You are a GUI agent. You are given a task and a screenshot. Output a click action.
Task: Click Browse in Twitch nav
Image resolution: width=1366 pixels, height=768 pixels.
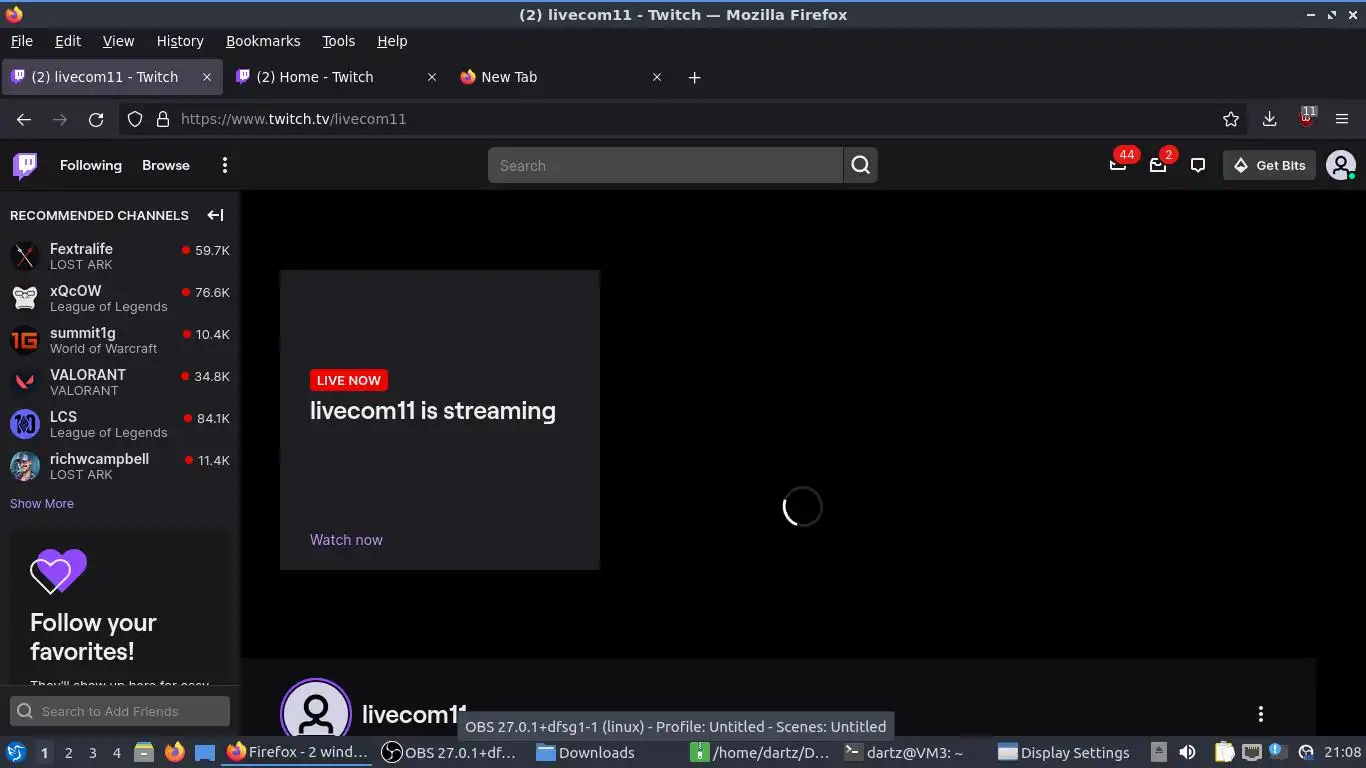point(166,165)
